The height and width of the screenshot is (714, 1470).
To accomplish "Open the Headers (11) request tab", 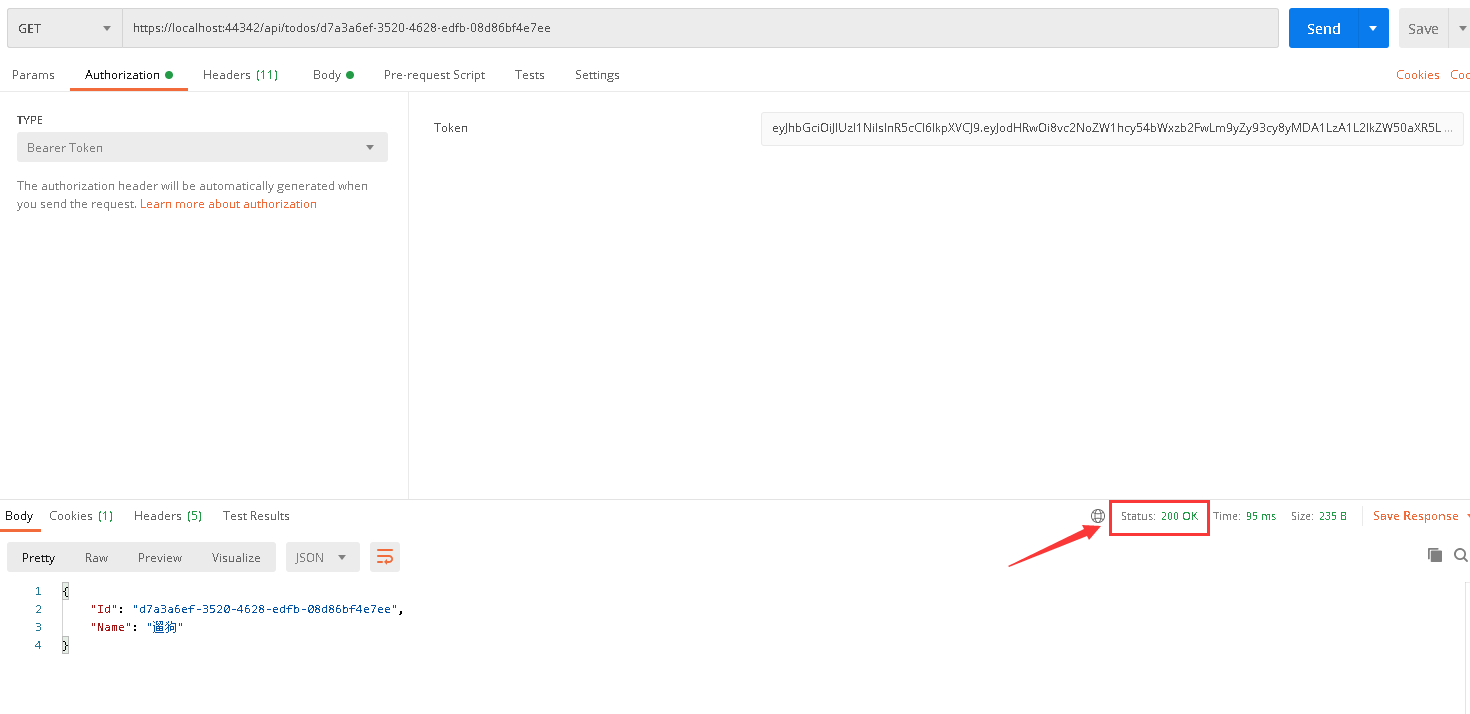I will pyautogui.click(x=240, y=75).
